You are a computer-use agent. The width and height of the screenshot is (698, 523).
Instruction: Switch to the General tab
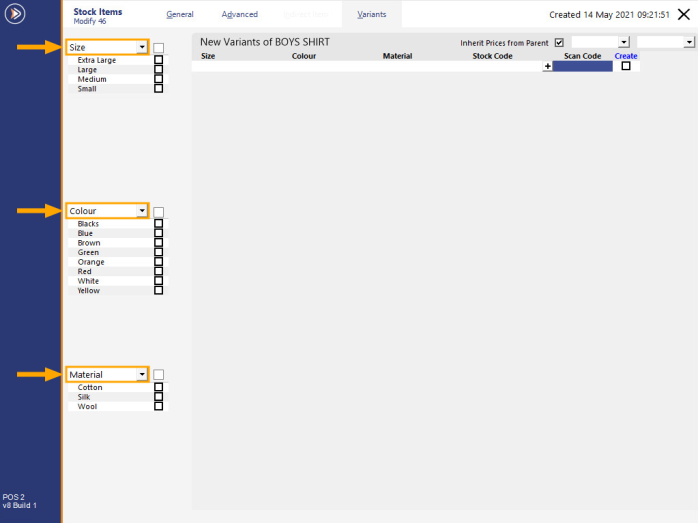pos(180,14)
